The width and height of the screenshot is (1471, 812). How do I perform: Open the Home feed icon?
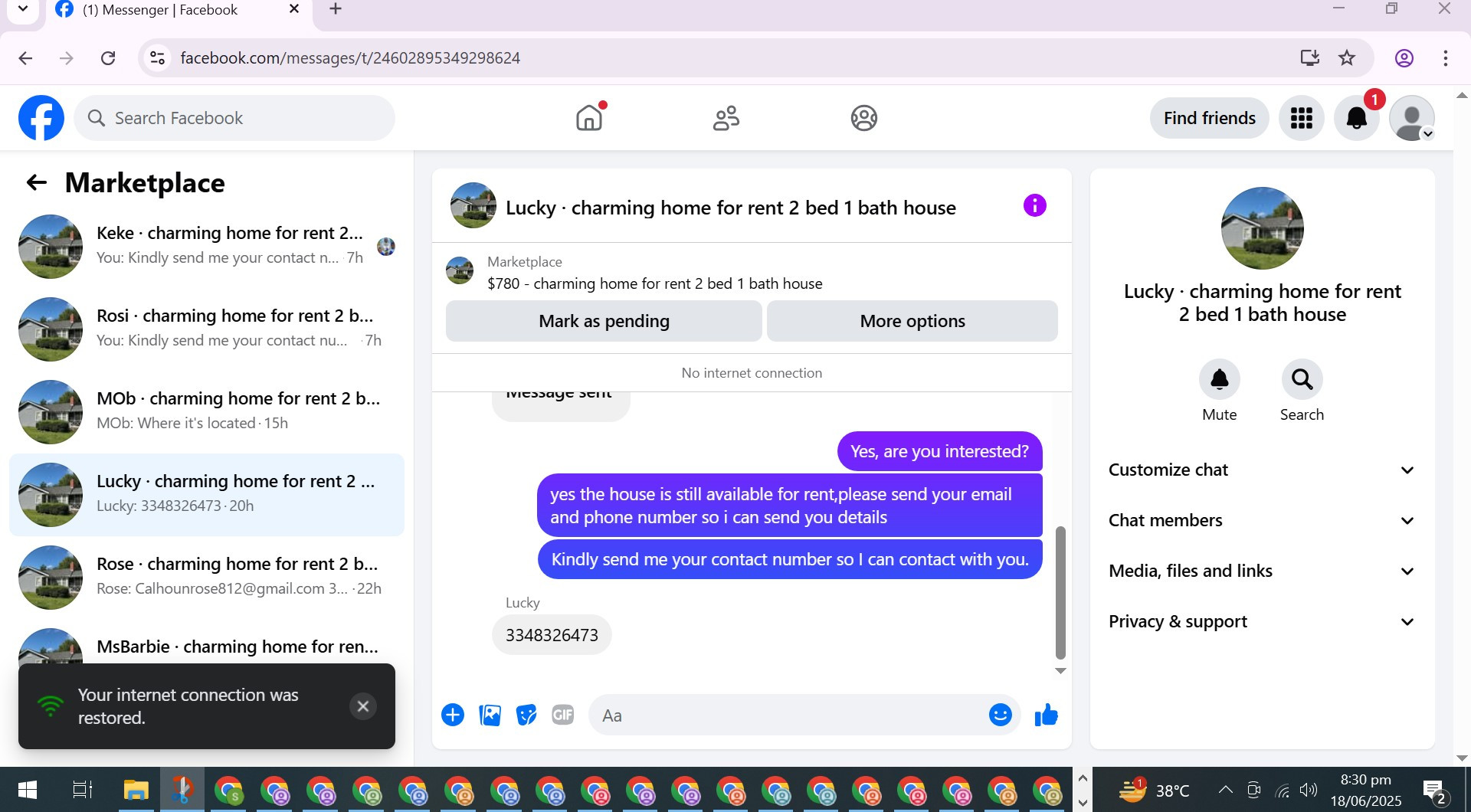tap(589, 118)
